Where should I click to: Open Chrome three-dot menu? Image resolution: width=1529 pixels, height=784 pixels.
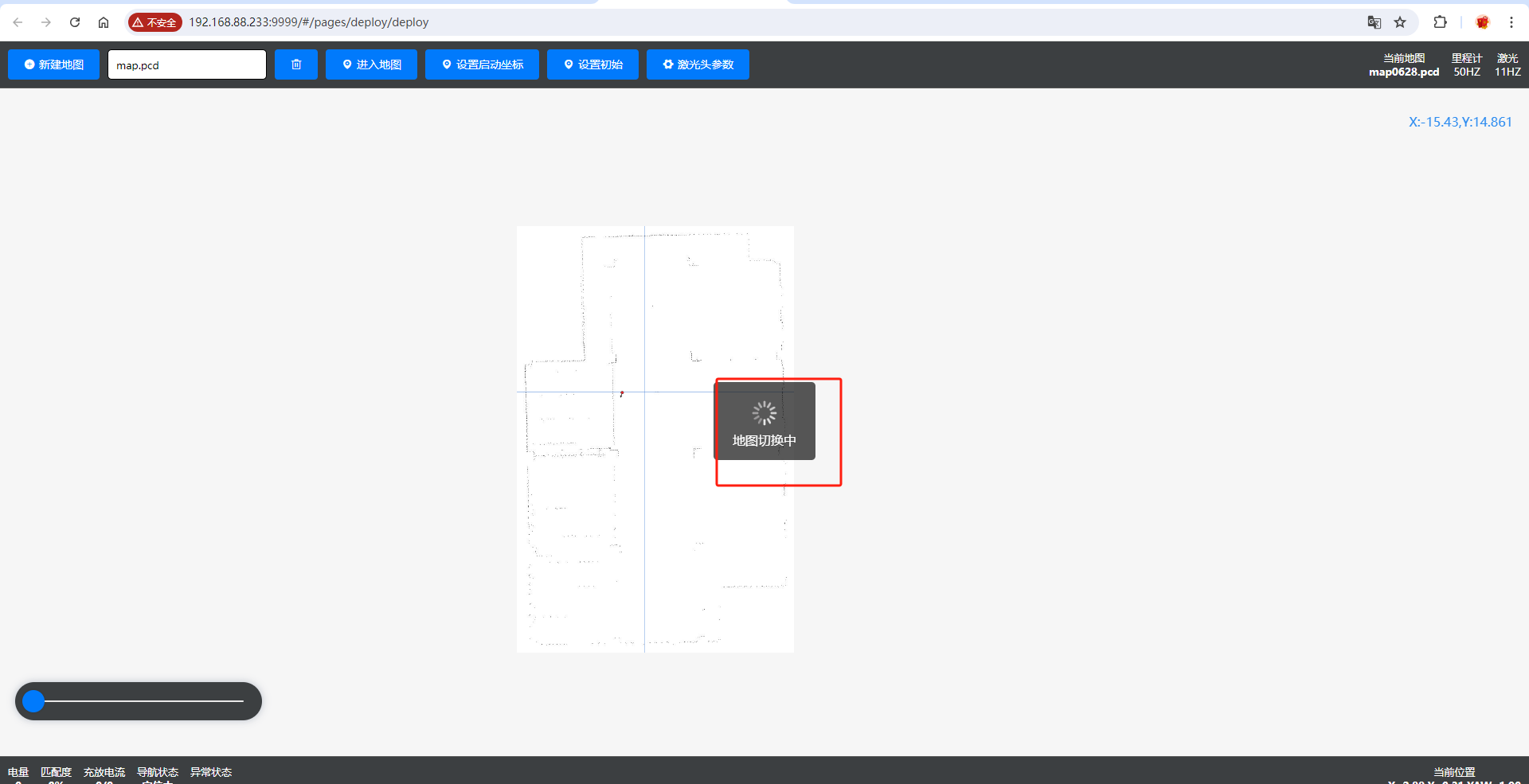pyautogui.click(x=1511, y=22)
